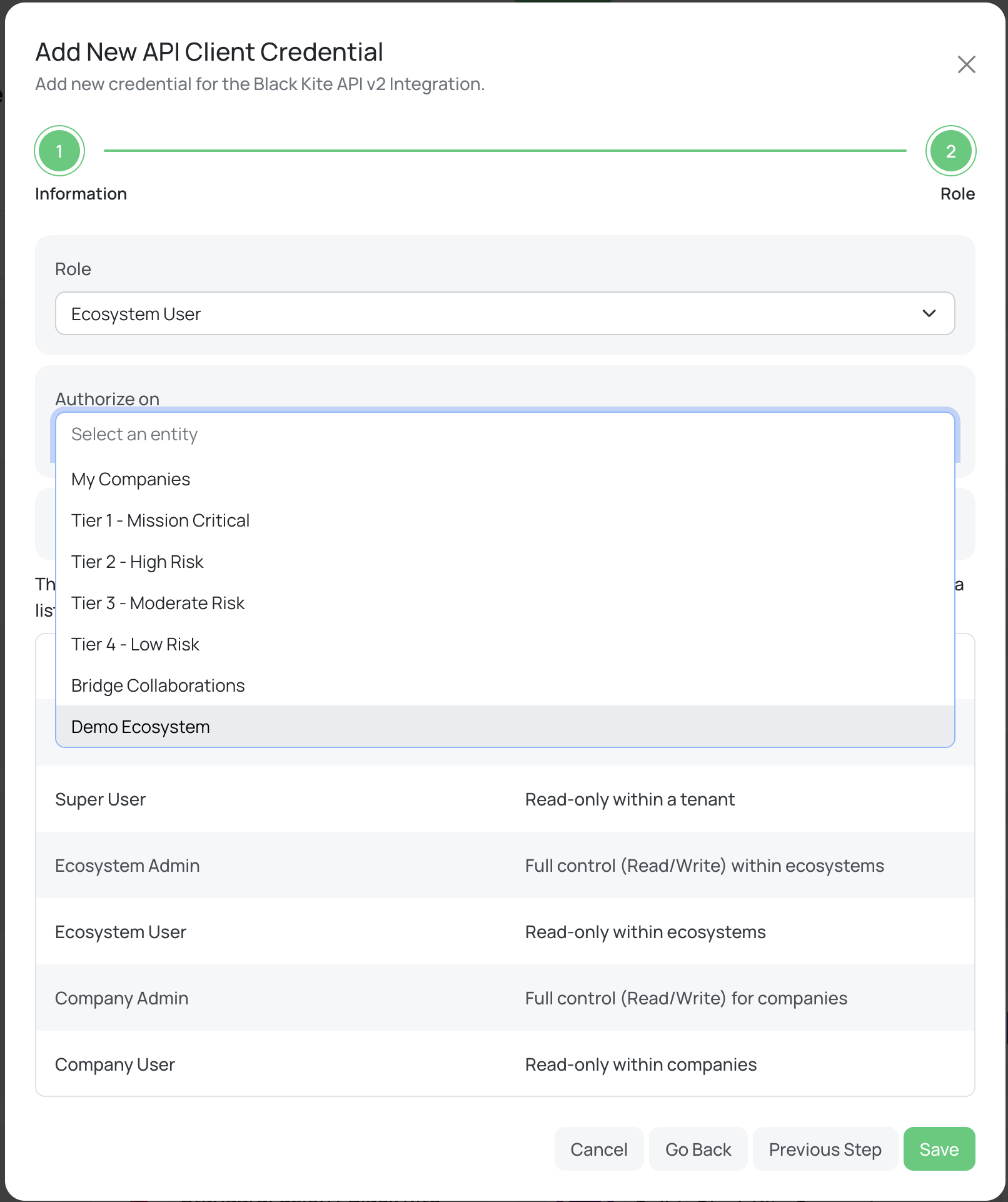The height and width of the screenshot is (1202, 1008).
Task: Click the Go Back button
Action: (698, 1149)
